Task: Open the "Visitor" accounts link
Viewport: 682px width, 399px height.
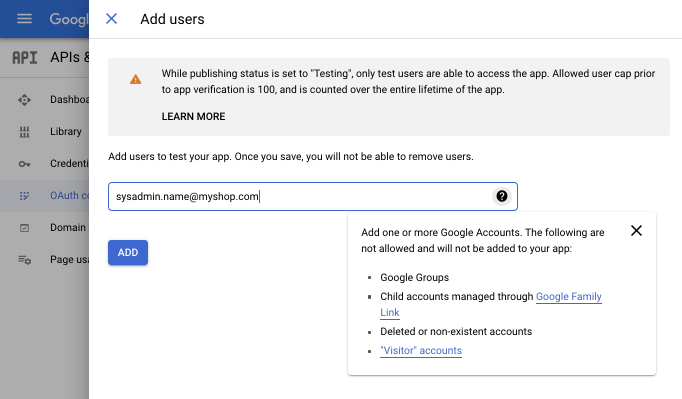Action: [421, 351]
